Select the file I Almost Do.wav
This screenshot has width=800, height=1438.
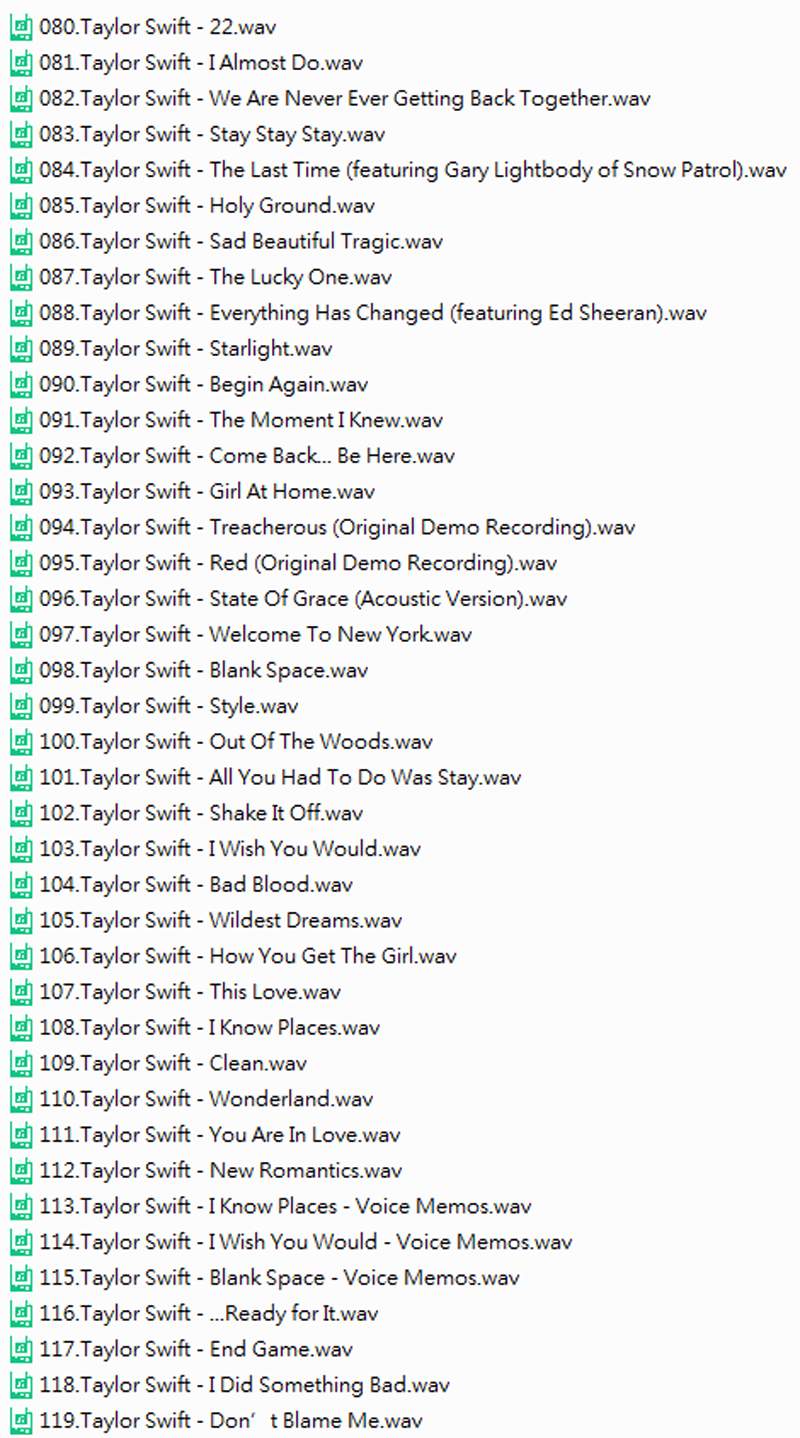[x=201, y=63]
